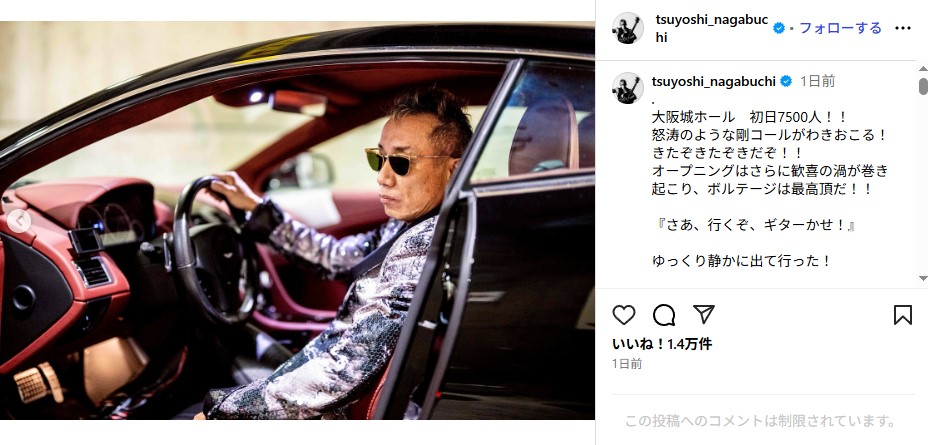Image resolution: width=928 pixels, height=445 pixels.
Task: Open comments via speech bubble icon
Action: tap(664, 315)
